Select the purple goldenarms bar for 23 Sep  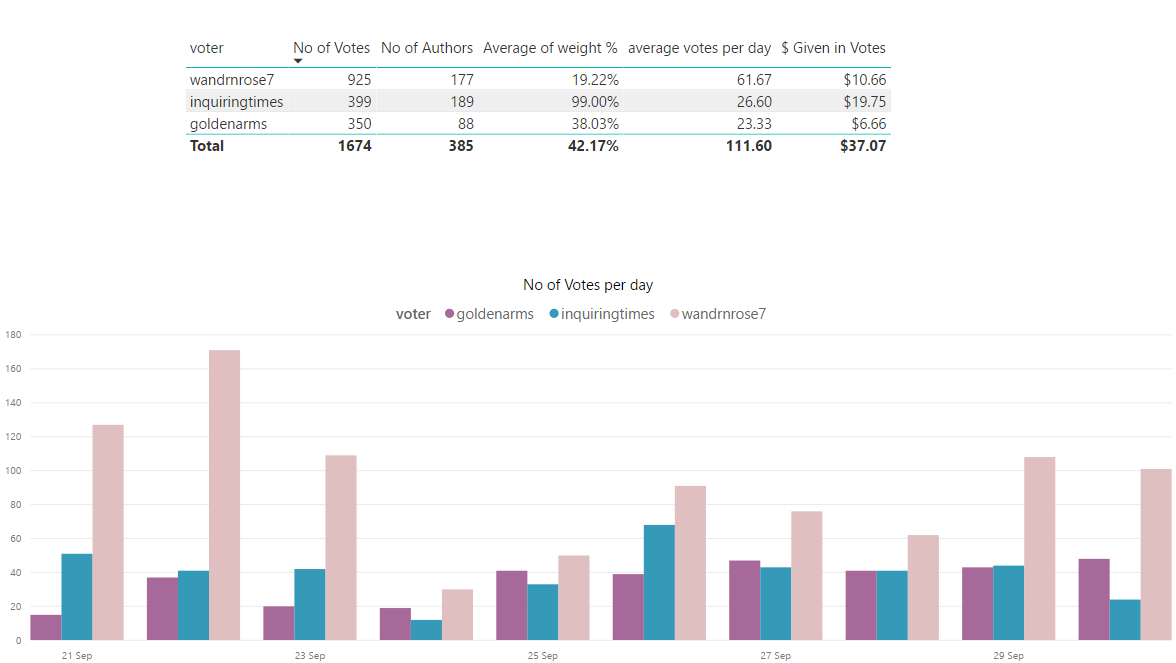point(279,622)
